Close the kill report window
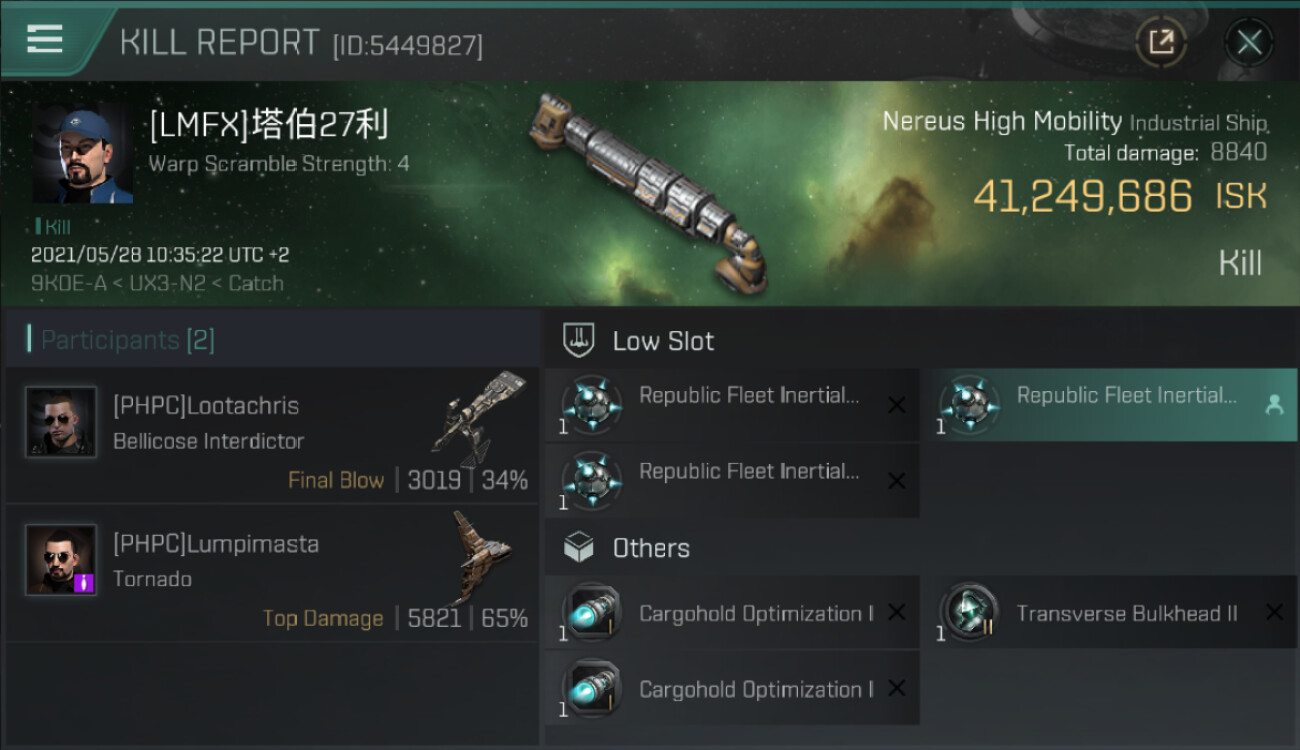1300x750 pixels. point(1248,42)
